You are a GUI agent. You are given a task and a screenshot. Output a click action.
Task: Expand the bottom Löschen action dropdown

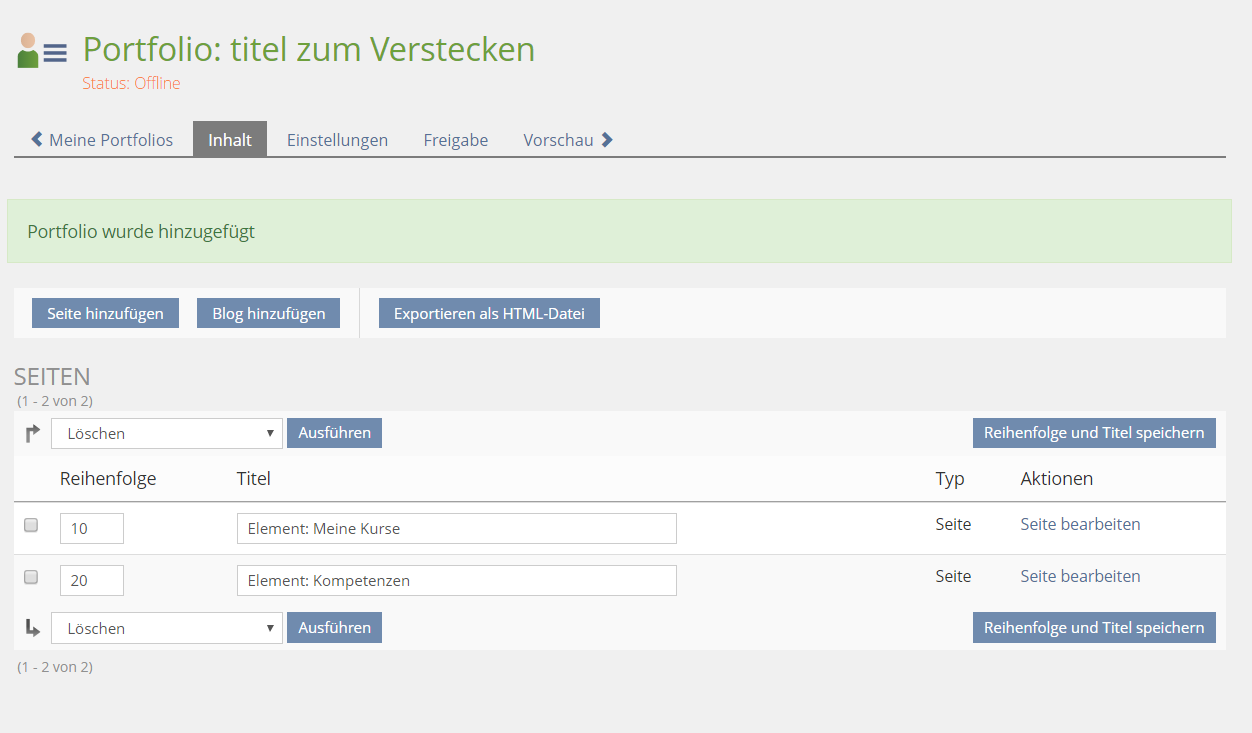coord(167,628)
